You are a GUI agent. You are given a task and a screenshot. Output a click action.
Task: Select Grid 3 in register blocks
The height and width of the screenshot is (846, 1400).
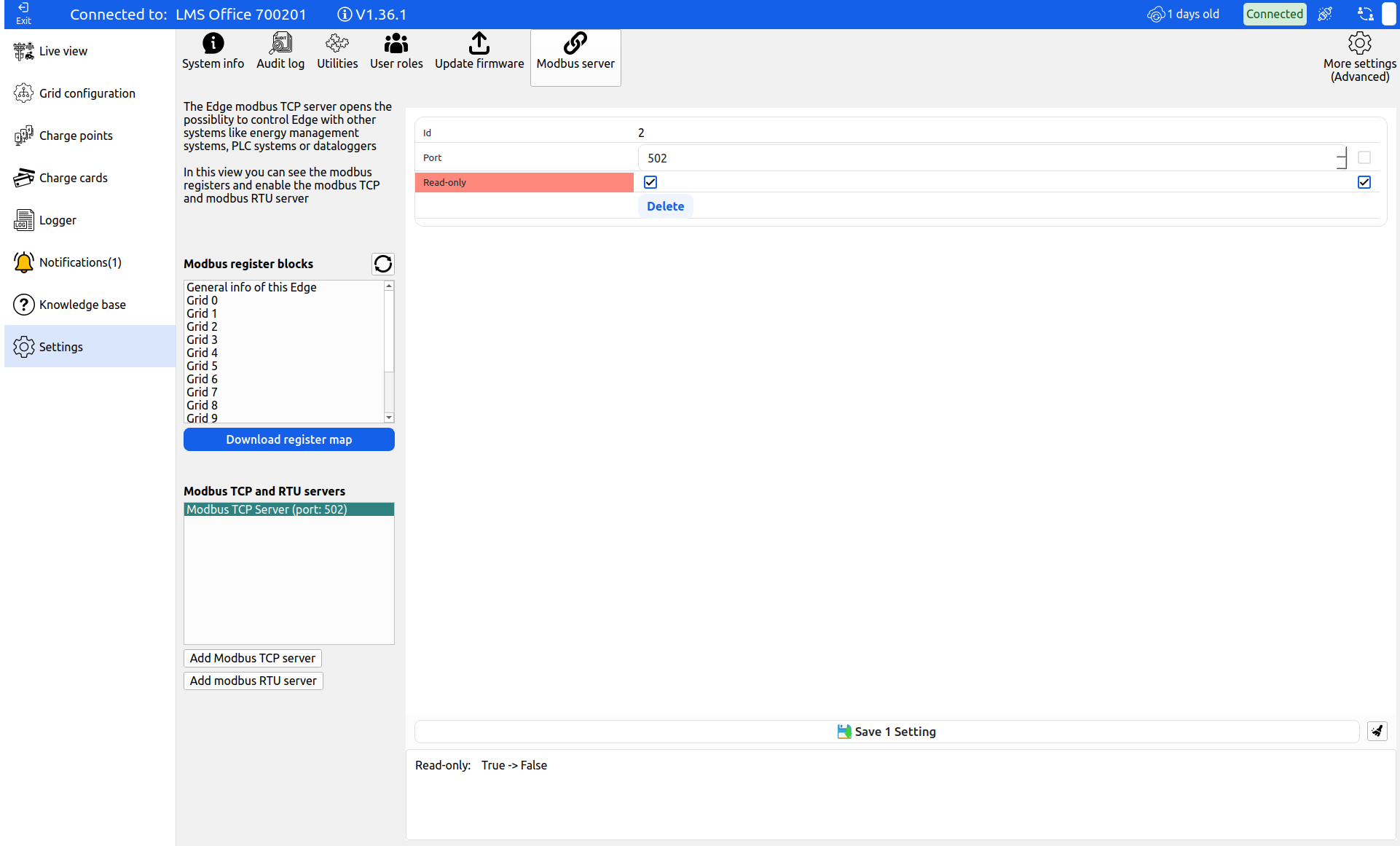(x=284, y=340)
